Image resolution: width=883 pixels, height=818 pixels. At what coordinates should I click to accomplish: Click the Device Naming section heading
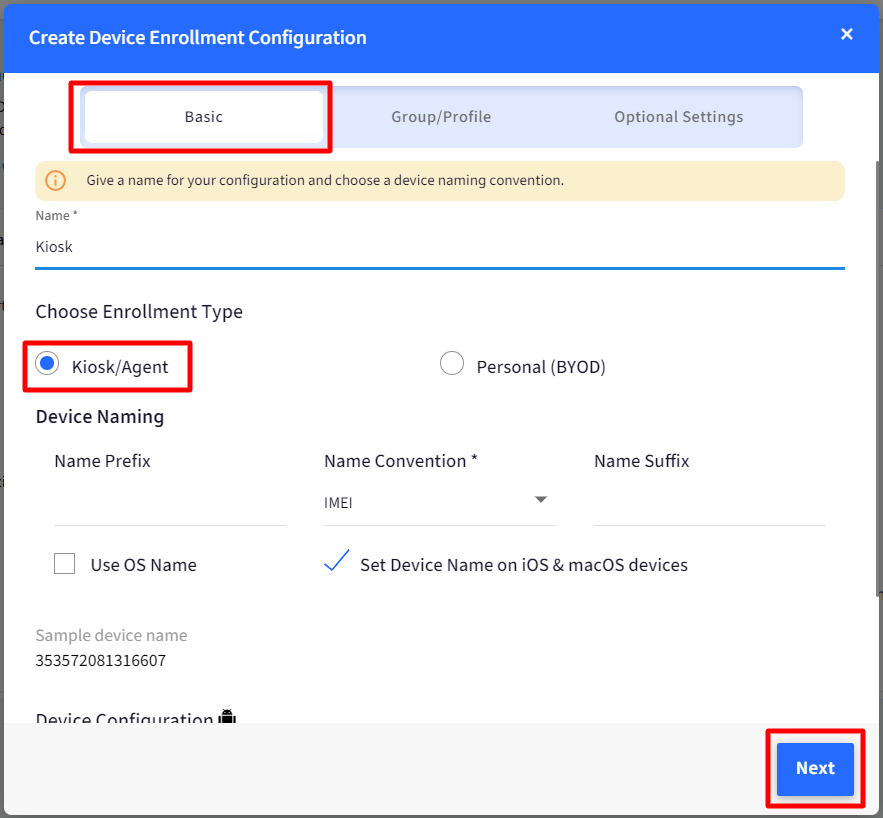click(x=100, y=417)
